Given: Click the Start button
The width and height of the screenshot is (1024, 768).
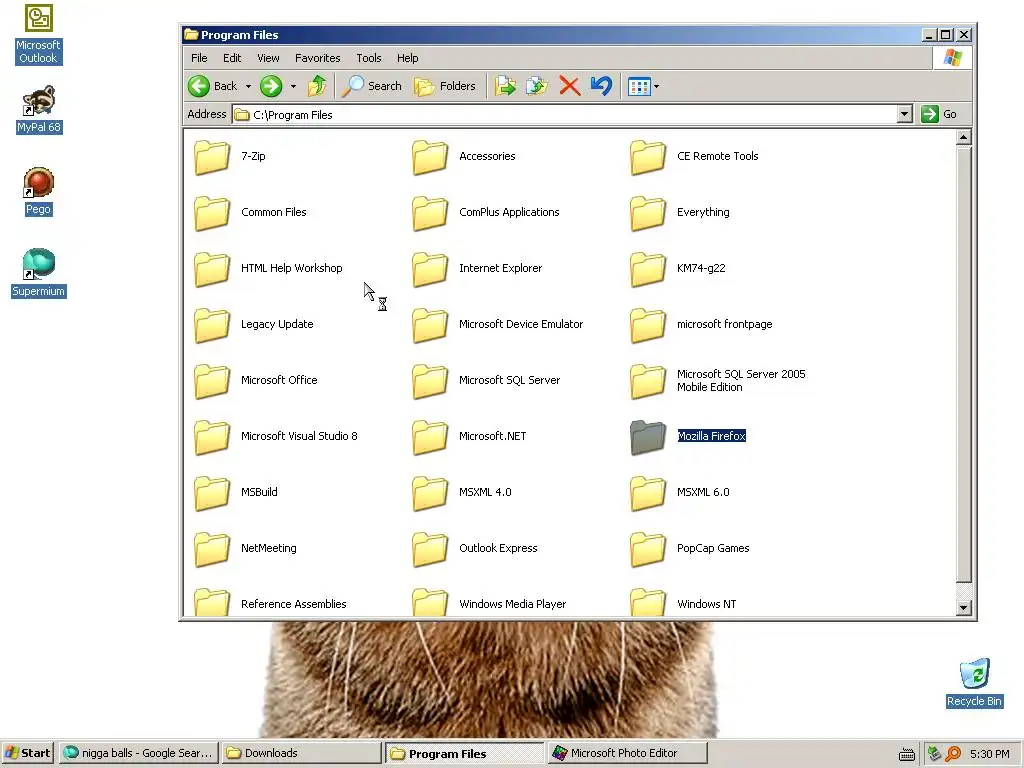Looking at the screenshot, I should 27,753.
